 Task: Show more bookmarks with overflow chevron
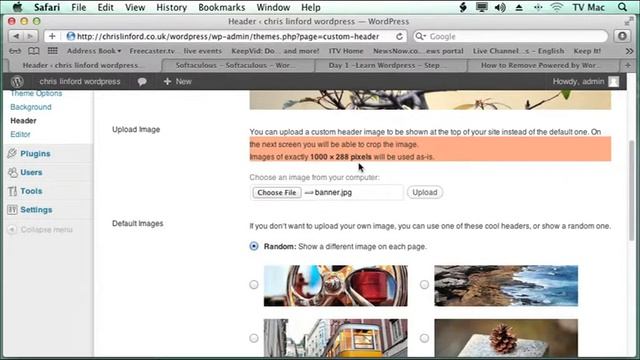click(x=629, y=51)
